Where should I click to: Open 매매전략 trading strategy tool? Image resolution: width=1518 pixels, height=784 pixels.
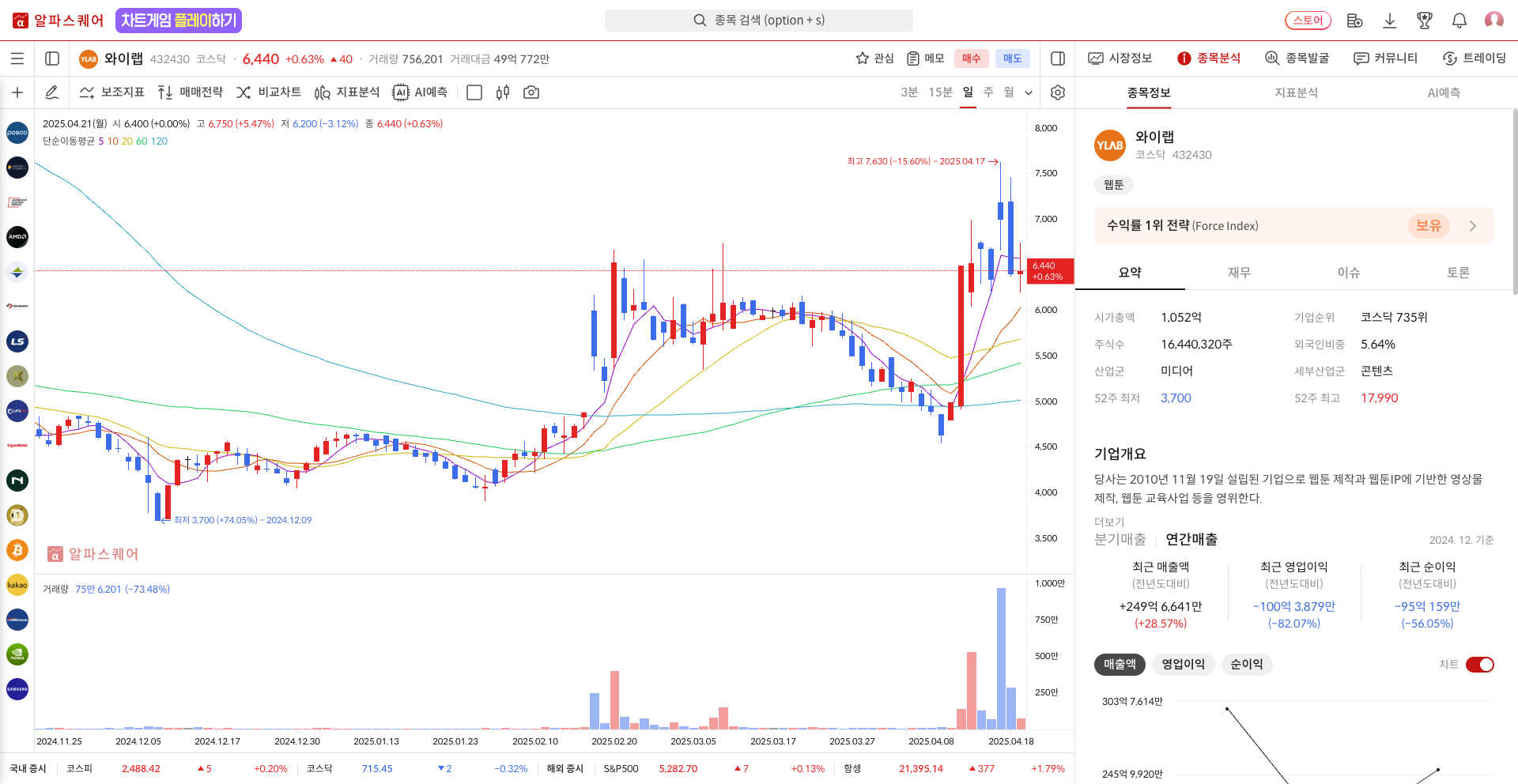pyautogui.click(x=190, y=92)
